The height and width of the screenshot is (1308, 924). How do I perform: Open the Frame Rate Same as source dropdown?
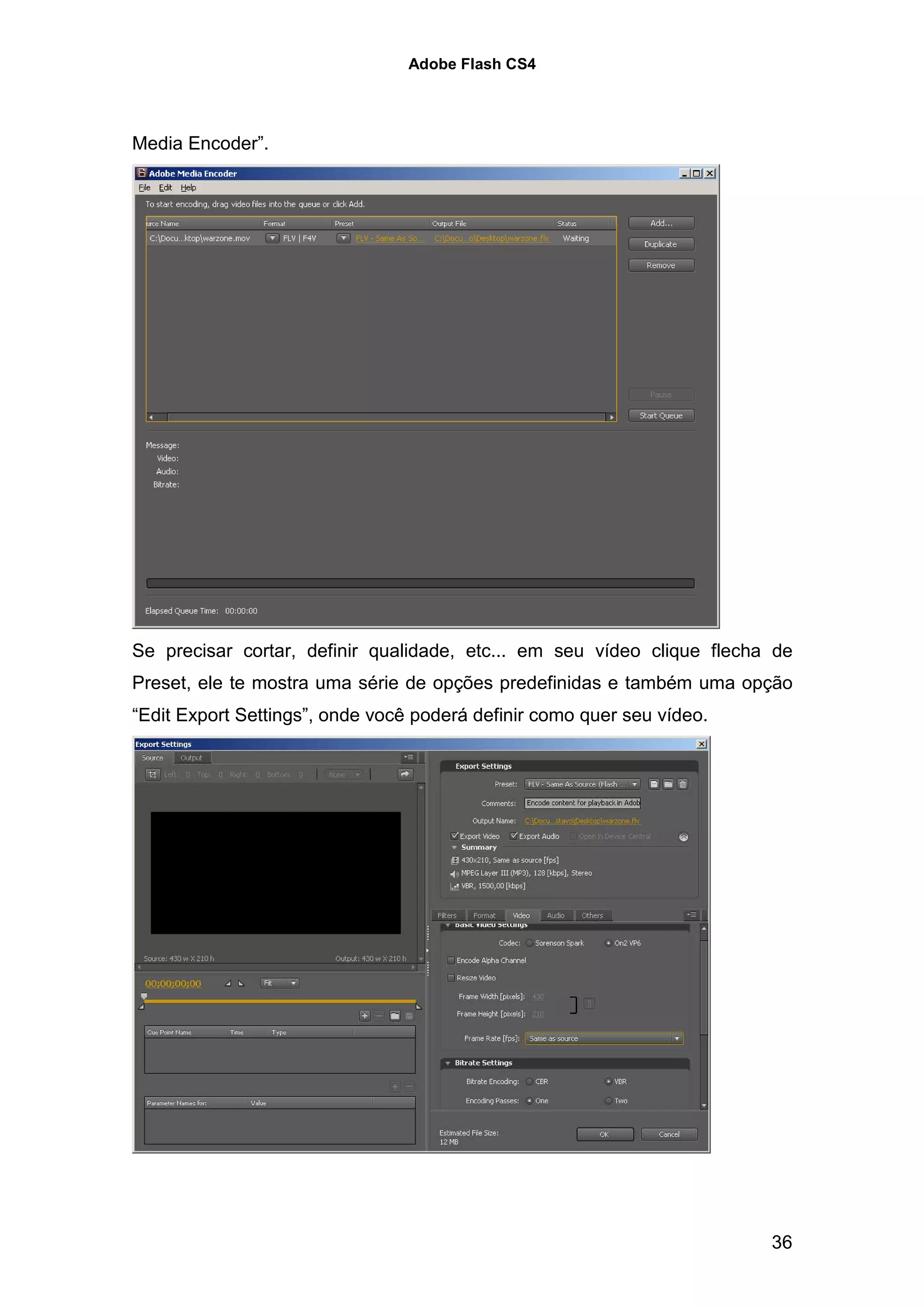pos(604,1039)
